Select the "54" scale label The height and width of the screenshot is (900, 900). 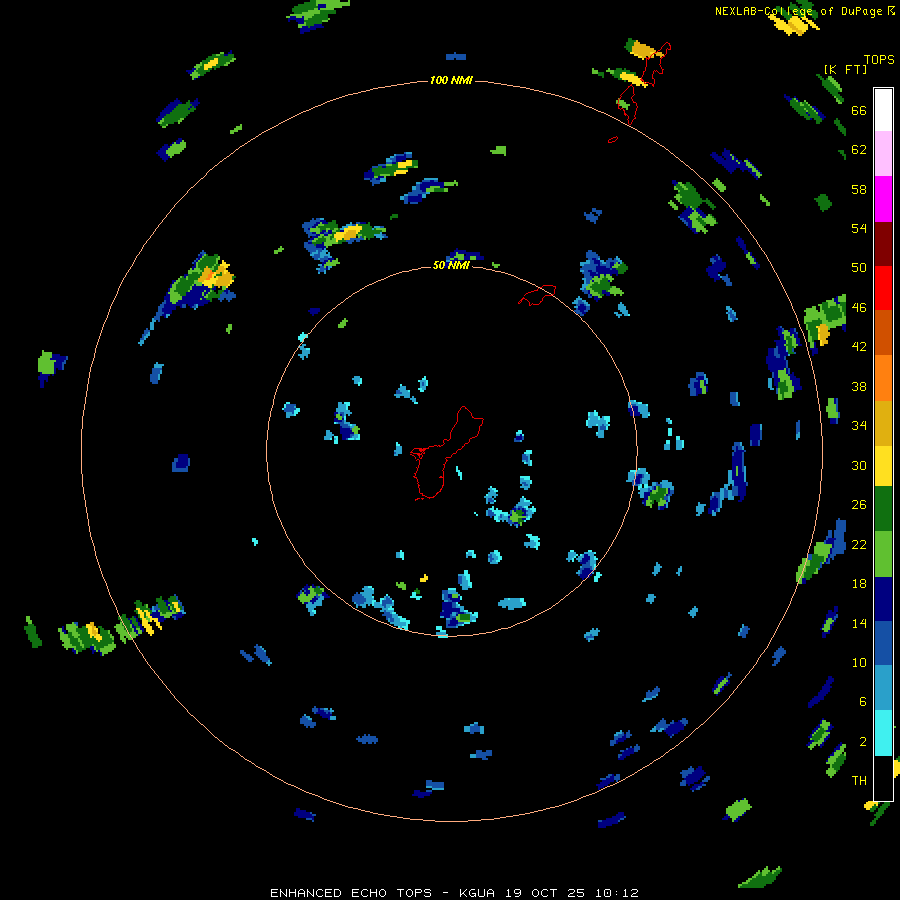(859, 228)
